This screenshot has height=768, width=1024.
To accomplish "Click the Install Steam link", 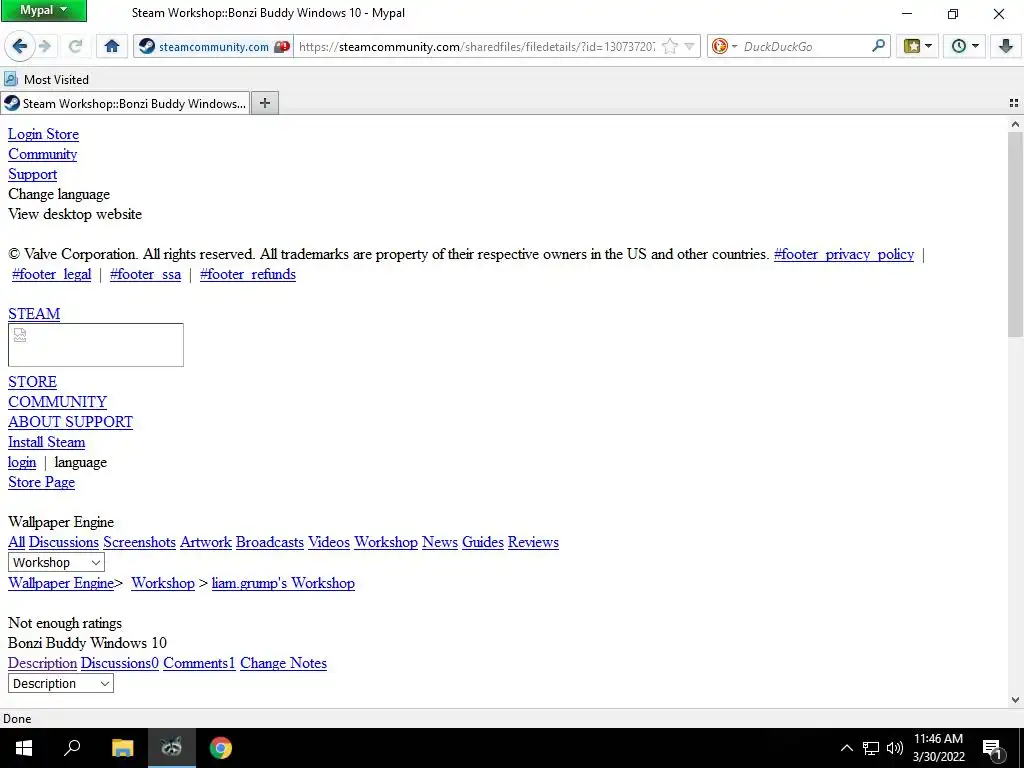I will 46,442.
